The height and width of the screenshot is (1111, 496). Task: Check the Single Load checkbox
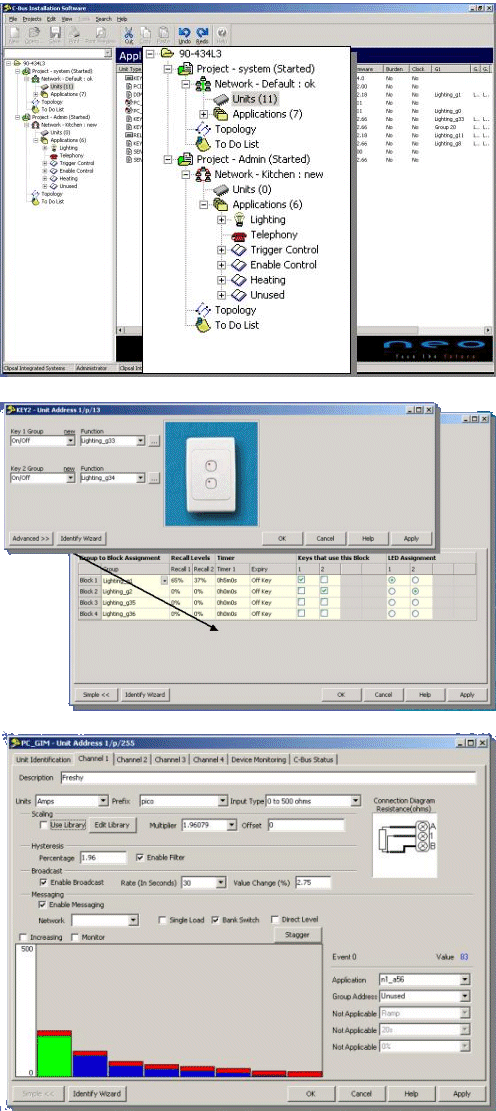click(x=163, y=920)
